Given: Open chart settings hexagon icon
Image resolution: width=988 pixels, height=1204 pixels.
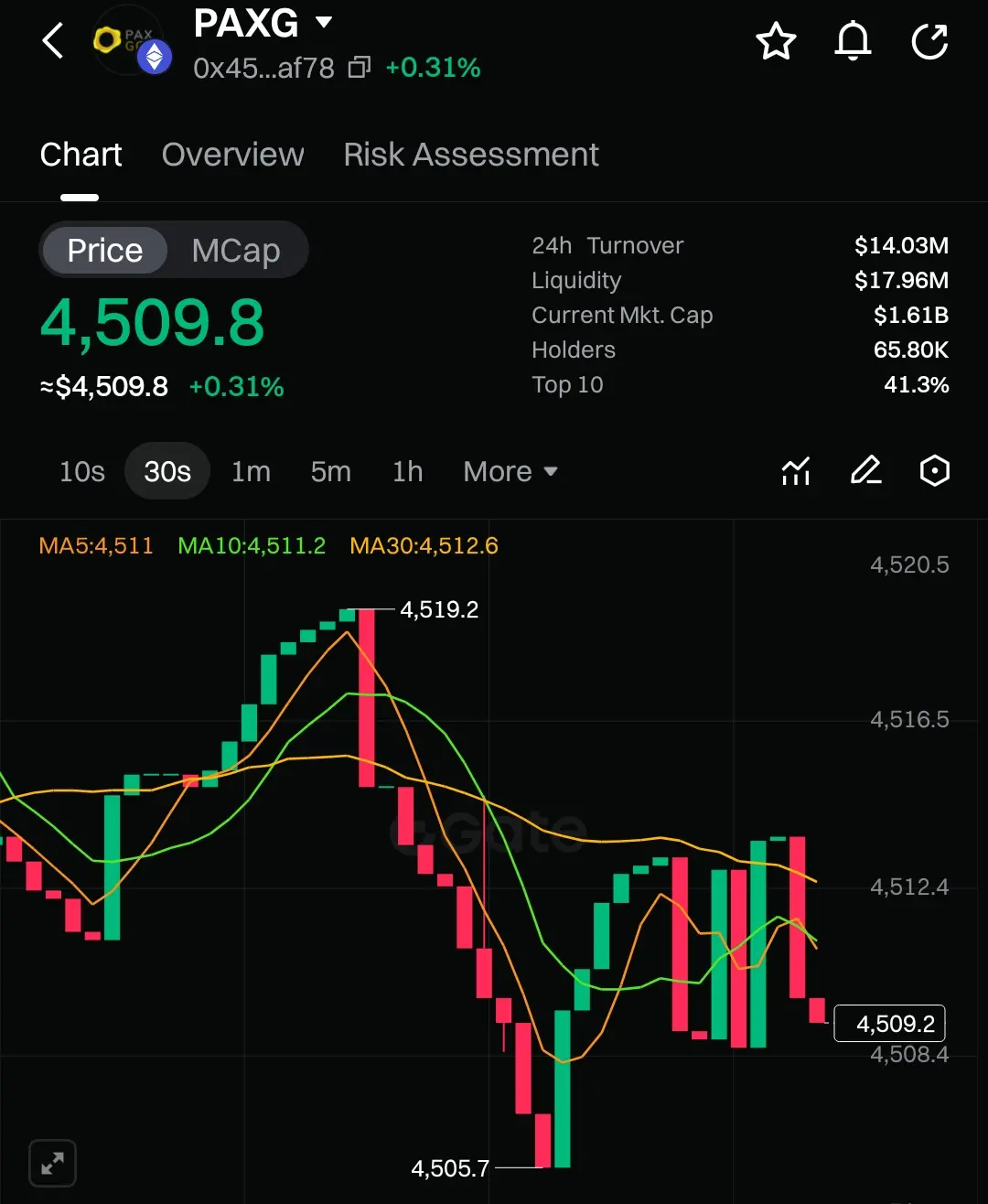Looking at the screenshot, I should coord(934,470).
